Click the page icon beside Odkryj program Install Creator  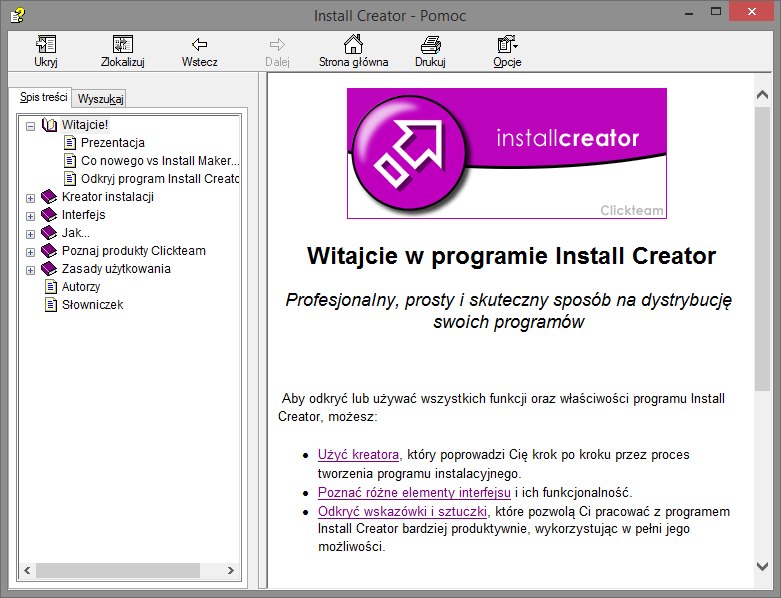click(x=70, y=179)
